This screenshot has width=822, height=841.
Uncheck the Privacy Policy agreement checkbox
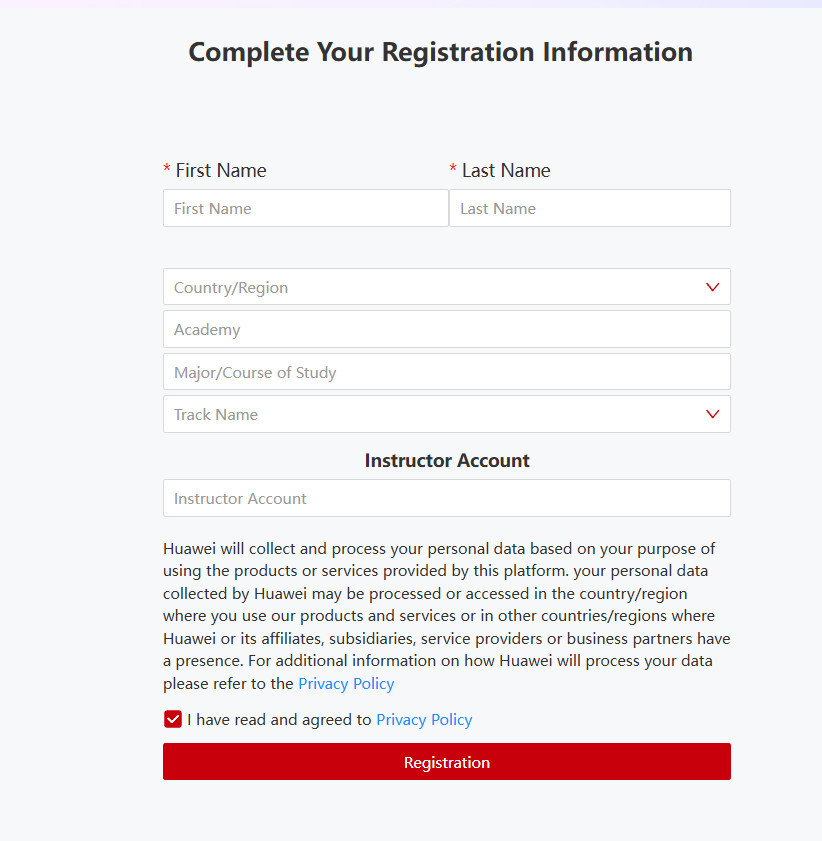pos(173,719)
